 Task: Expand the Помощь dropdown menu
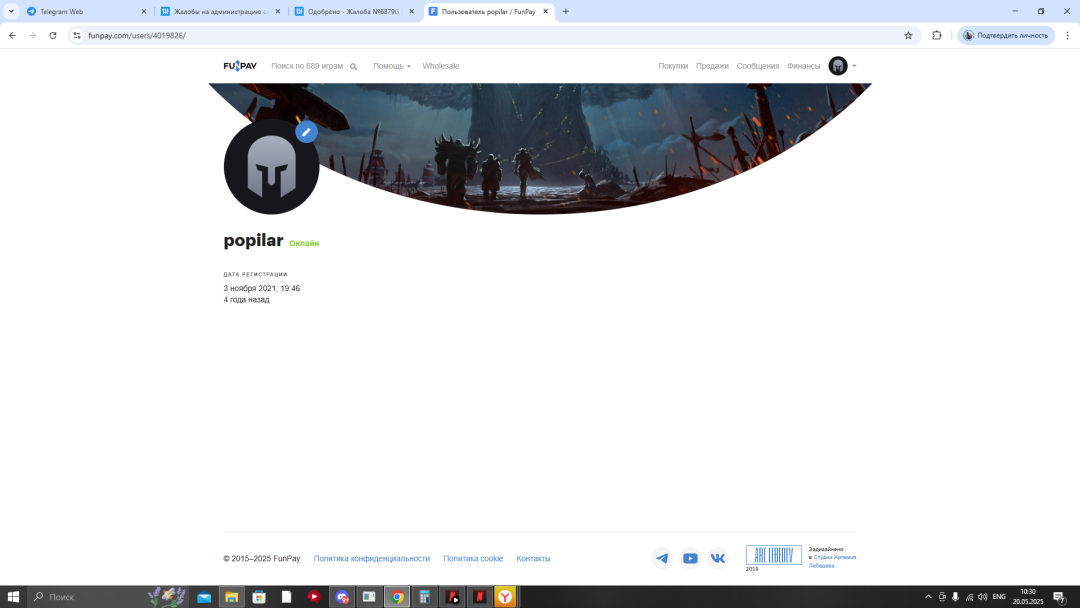pos(392,66)
